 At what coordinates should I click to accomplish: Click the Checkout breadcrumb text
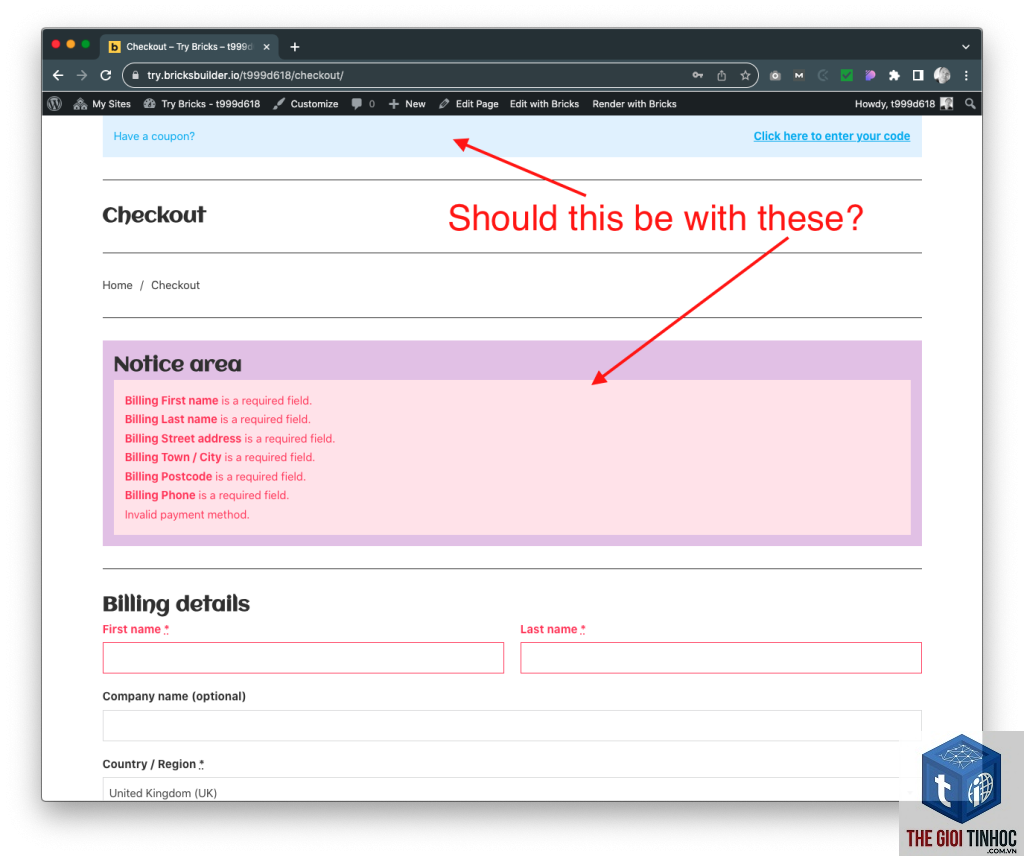175,285
